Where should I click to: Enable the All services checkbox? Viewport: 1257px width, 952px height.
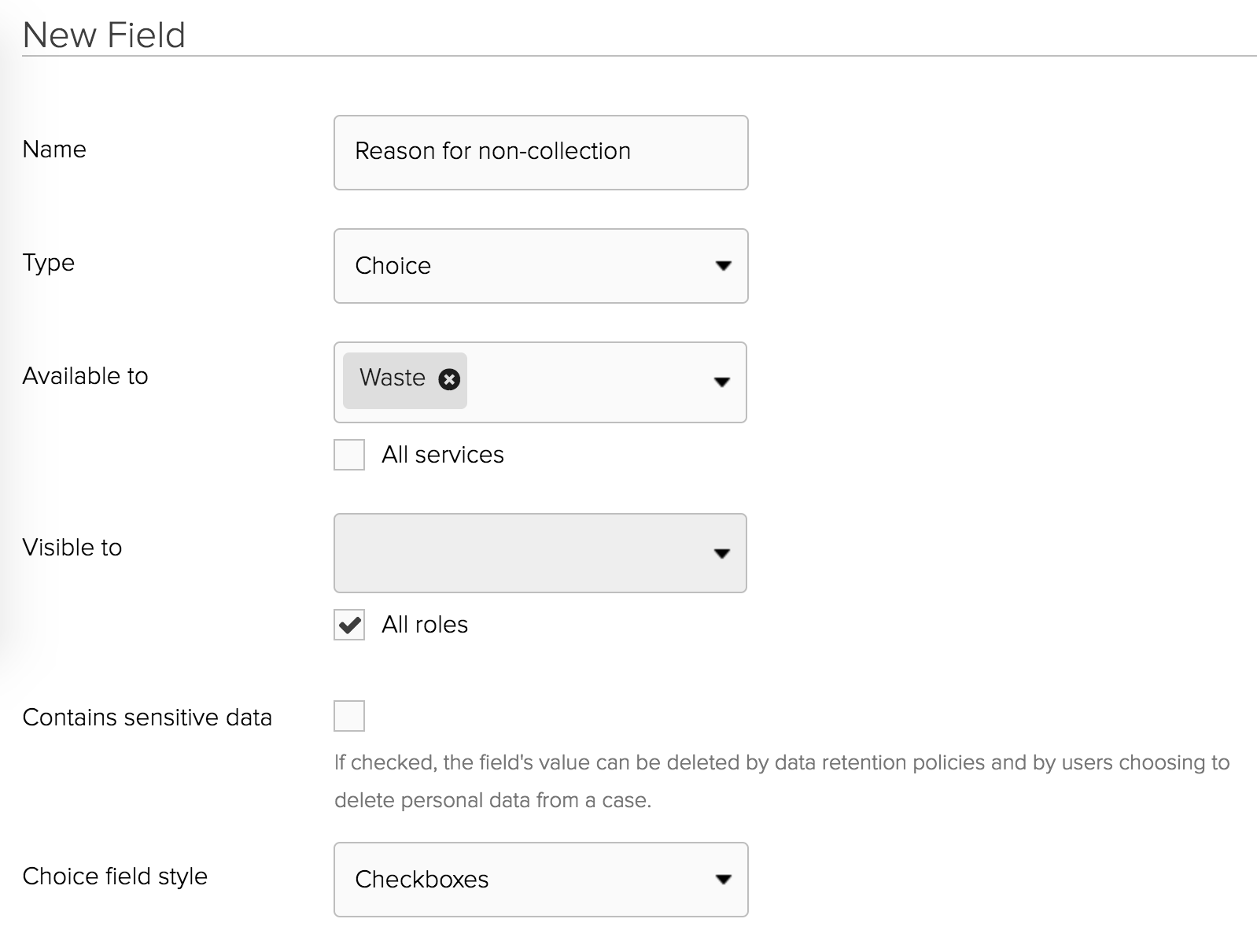349,455
